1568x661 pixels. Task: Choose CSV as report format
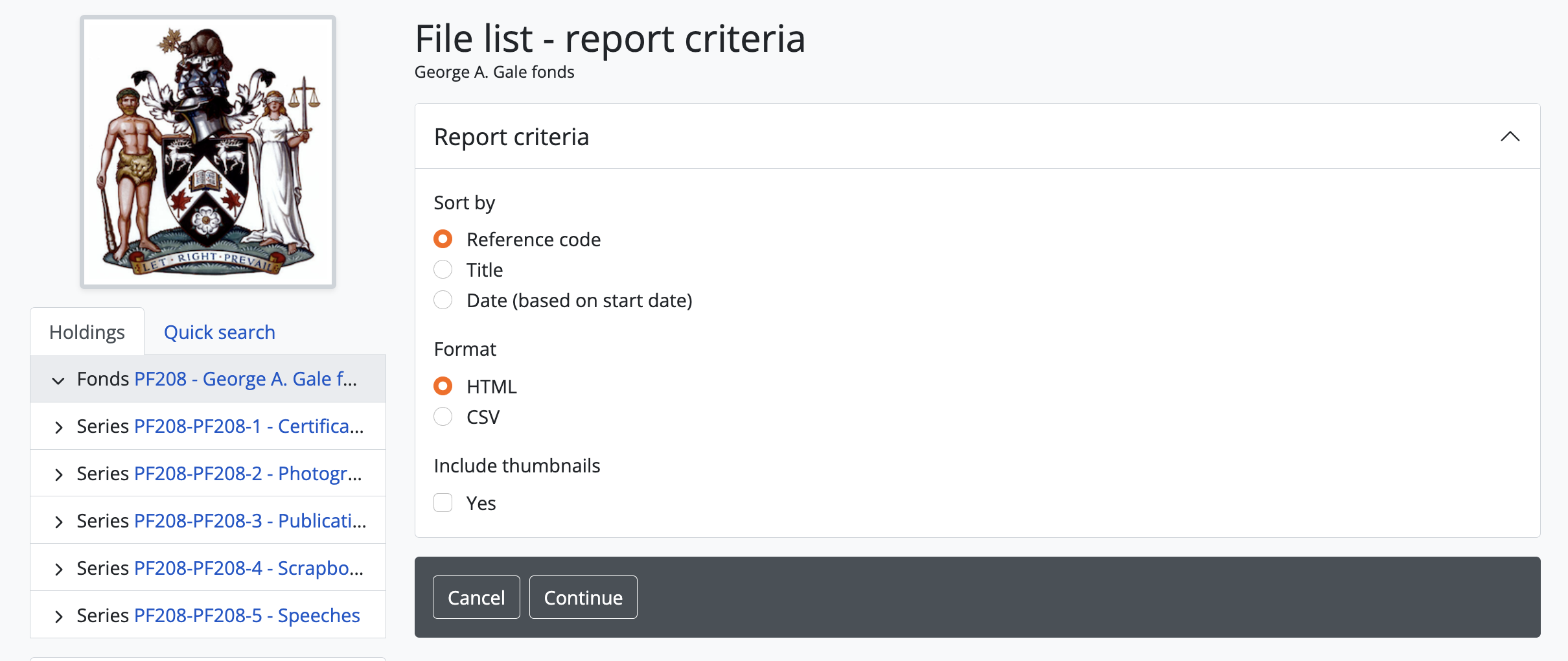click(x=443, y=417)
